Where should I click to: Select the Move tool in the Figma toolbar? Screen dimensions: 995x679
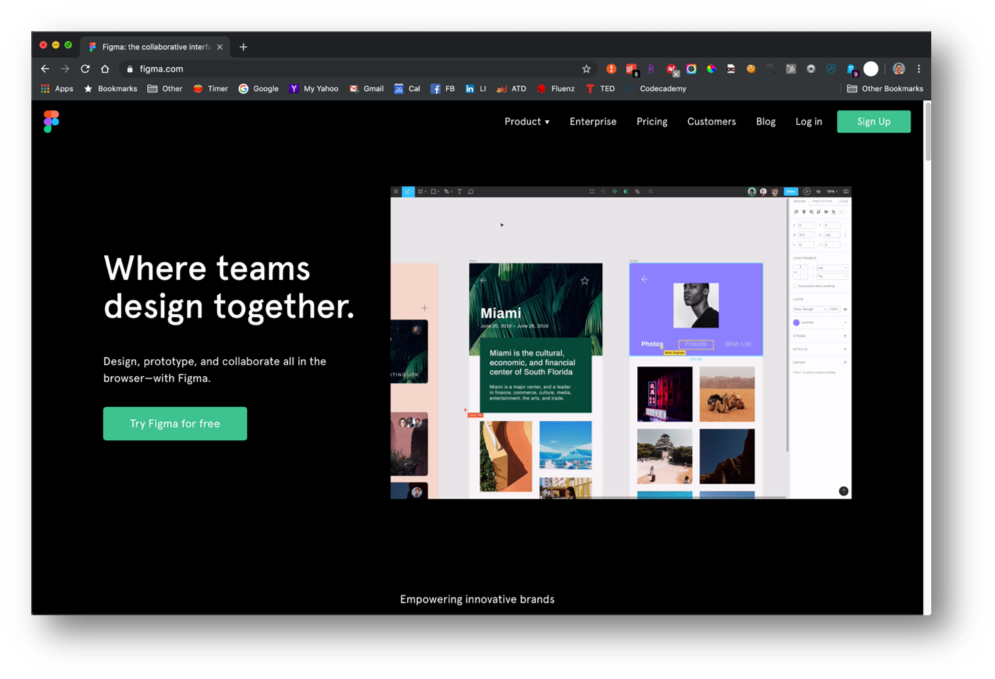(x=407, y=191)
